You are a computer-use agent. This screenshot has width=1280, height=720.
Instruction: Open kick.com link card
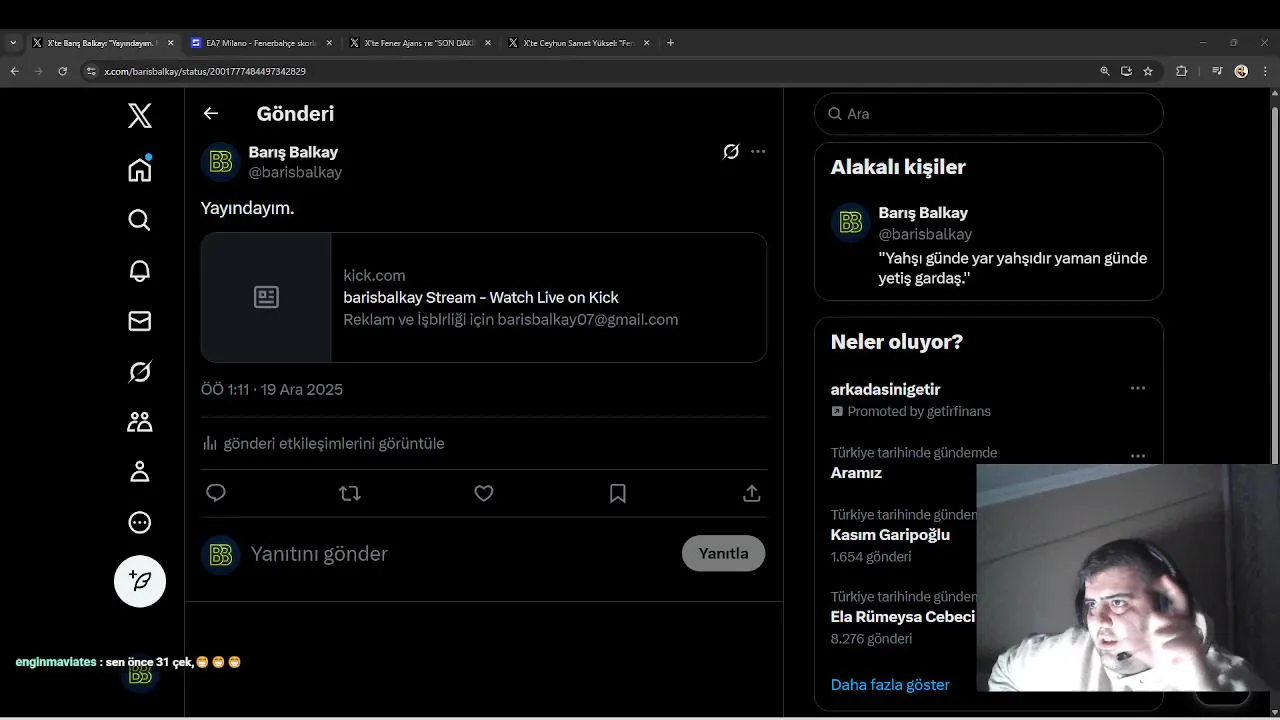click(x=484, y=297)
